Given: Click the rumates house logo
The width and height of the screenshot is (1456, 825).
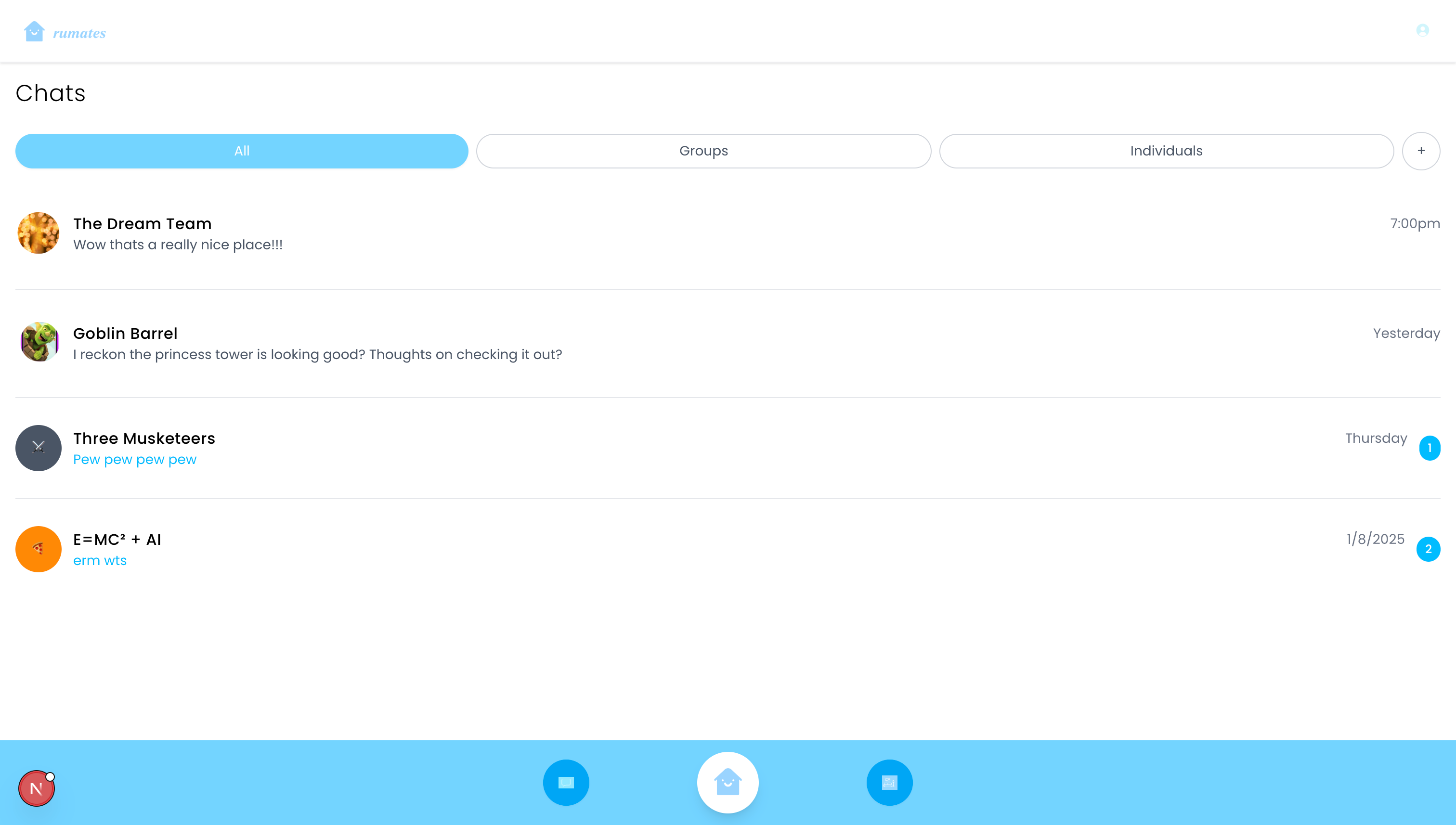Looking at the screenshot, I should (x=34, y=32).
